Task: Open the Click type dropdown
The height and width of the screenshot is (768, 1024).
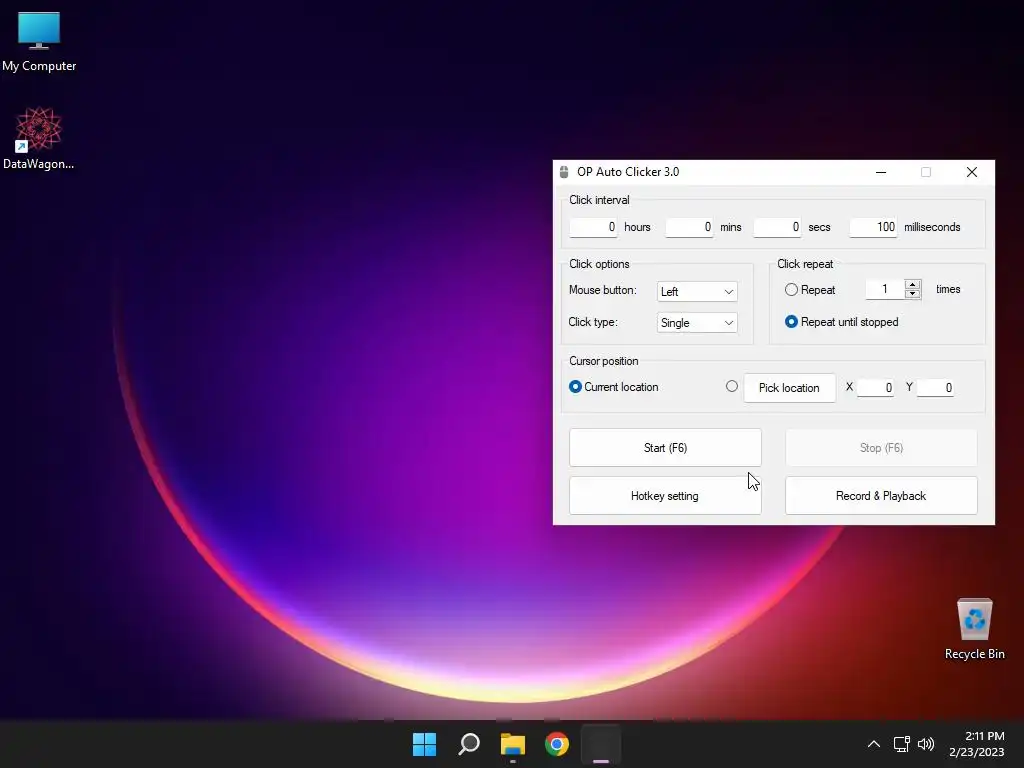Action: [697, 323]
